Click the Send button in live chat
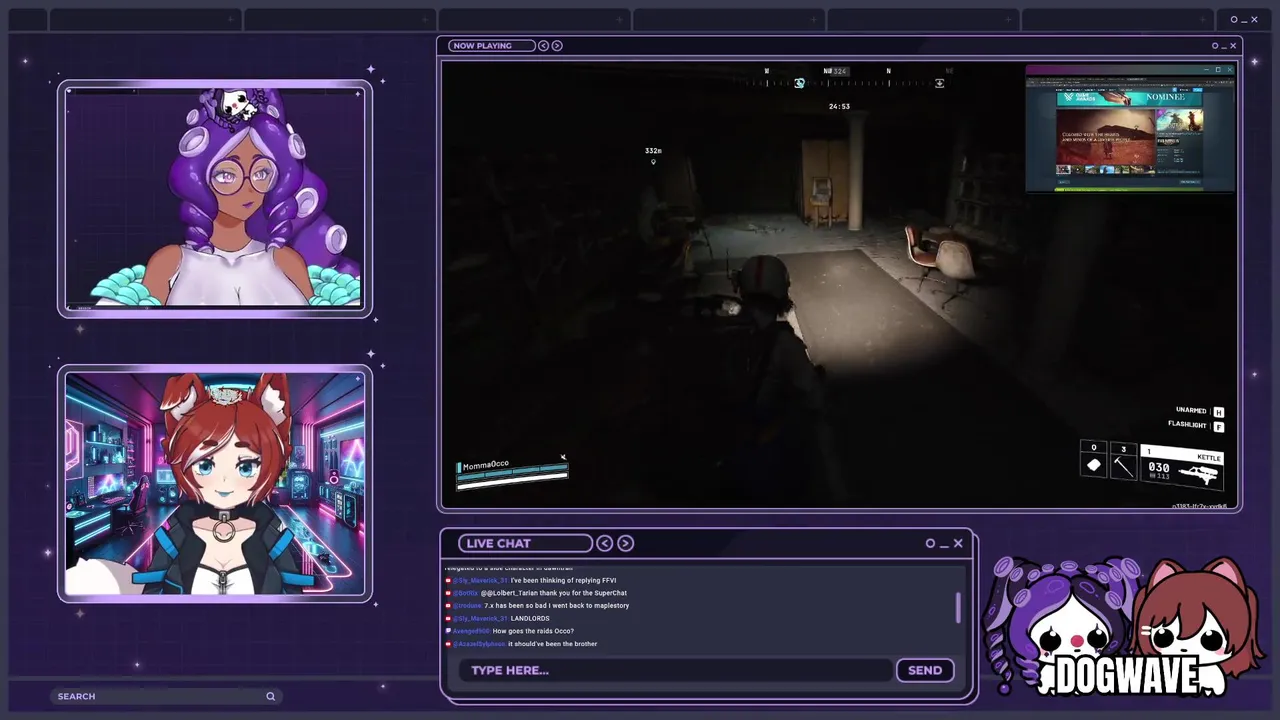 point(925,670)
